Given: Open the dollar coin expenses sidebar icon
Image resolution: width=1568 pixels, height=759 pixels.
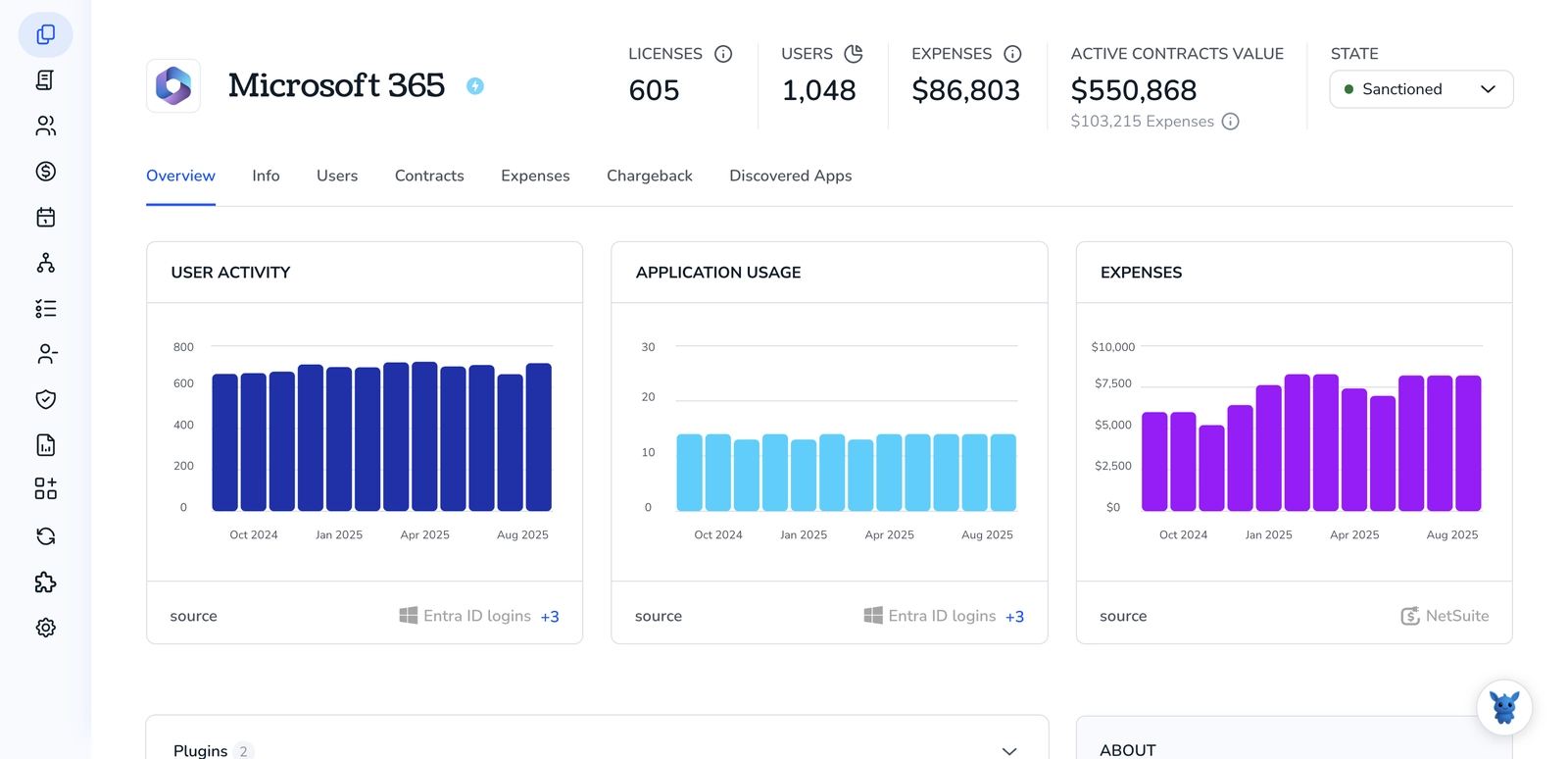Looking at the screenshot, I should [45, 172].
